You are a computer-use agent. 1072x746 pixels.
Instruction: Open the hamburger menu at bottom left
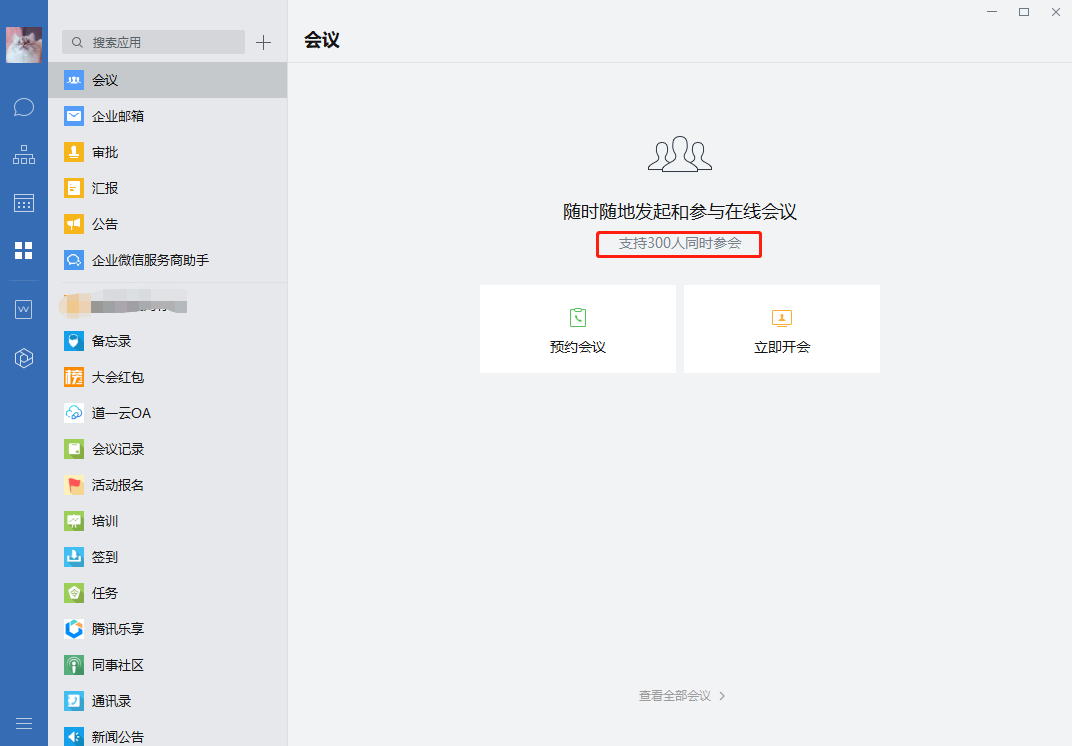[x=24, y=723]
